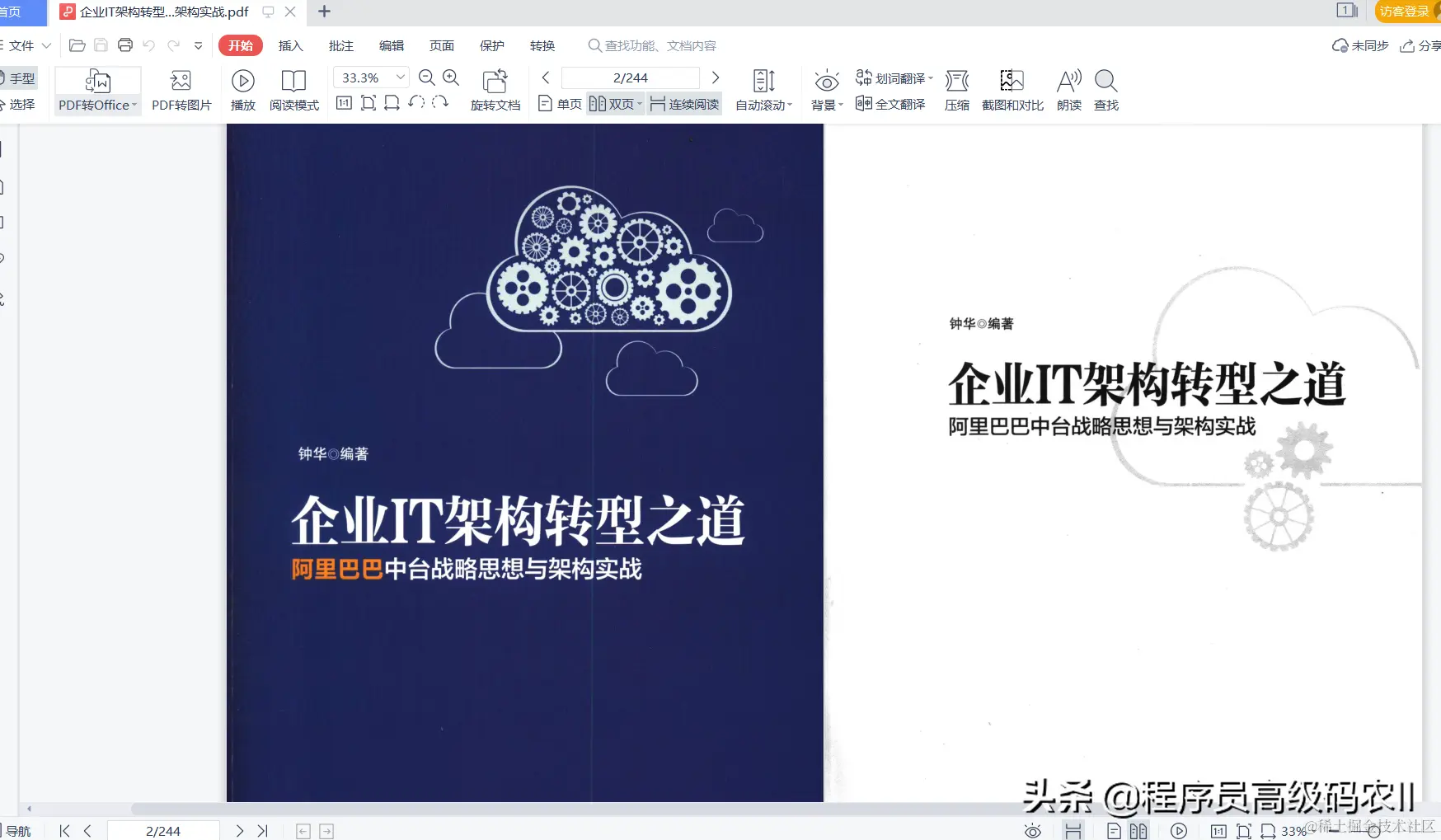The image size is (1441, 840).
Task: Click the 查找 search icon
Action: click(x=1105, y=89)
